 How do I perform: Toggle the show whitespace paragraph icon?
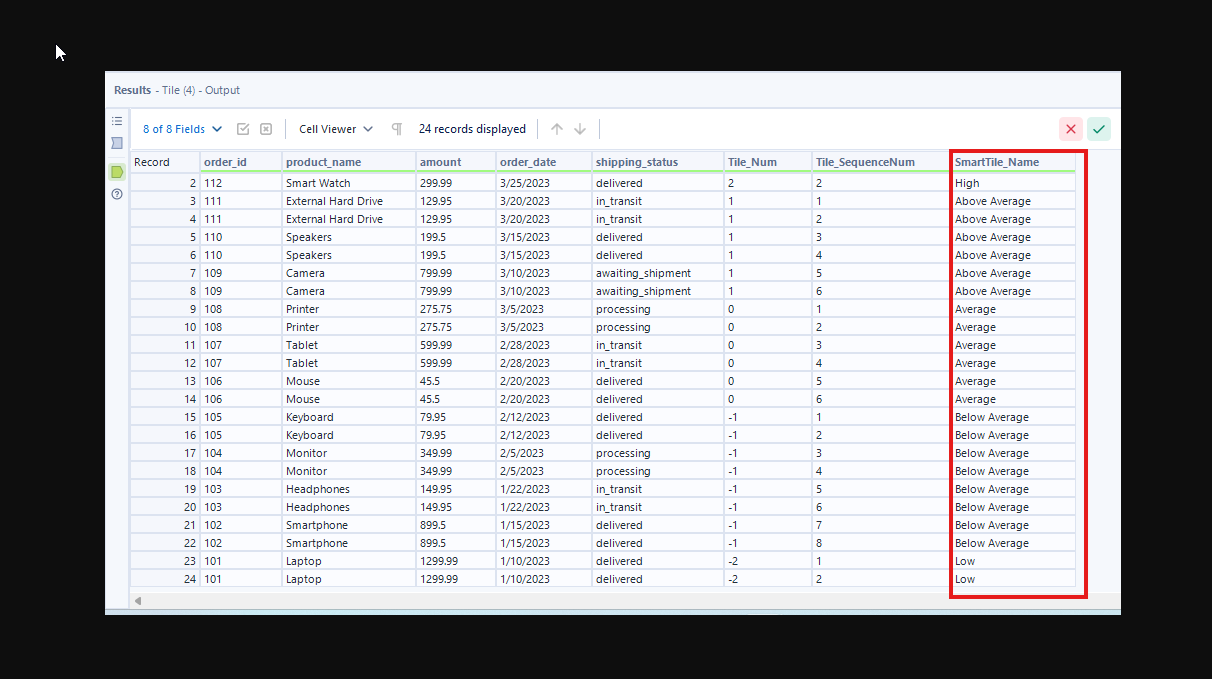tap(397, 129)
